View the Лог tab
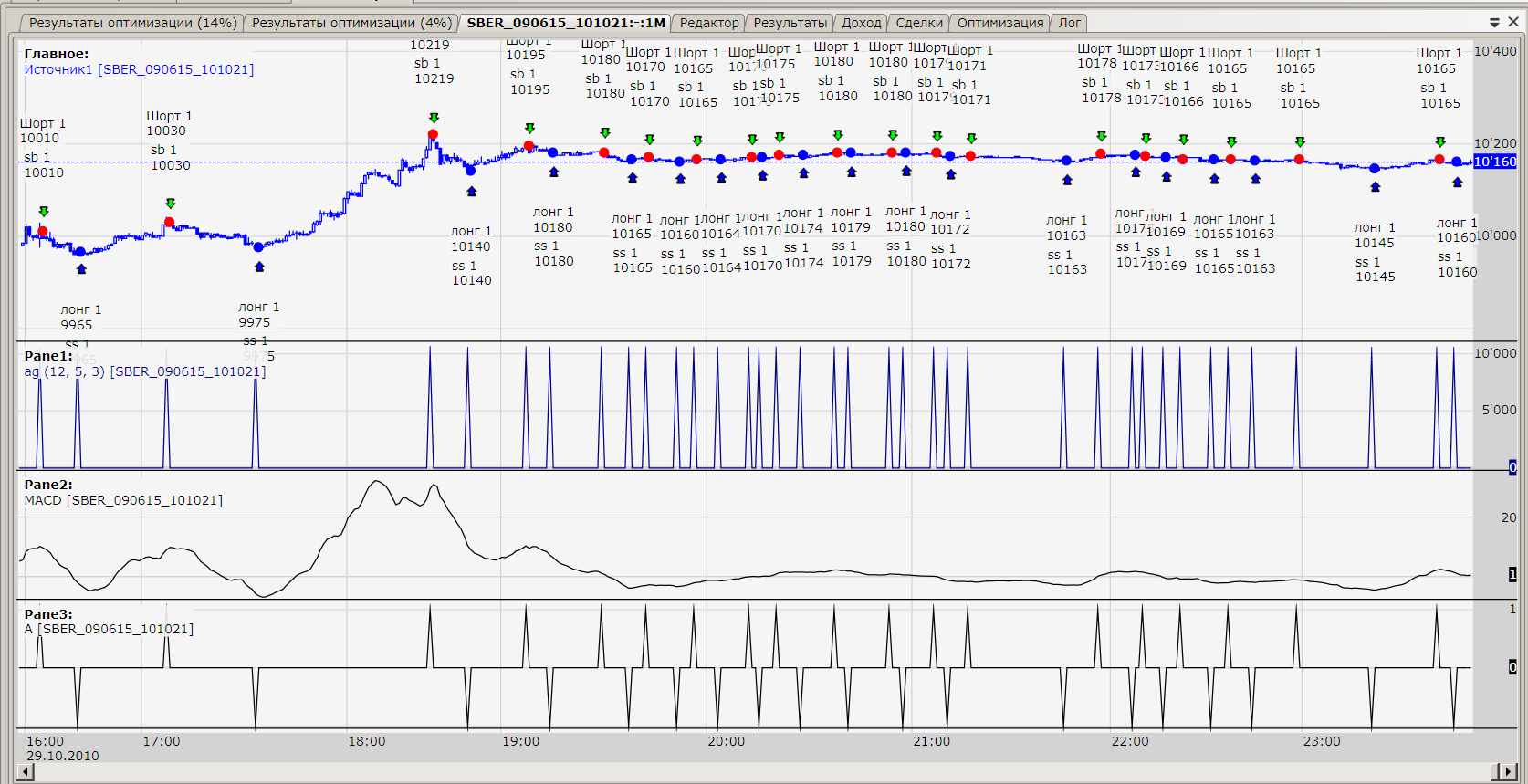 [1069, 23]
